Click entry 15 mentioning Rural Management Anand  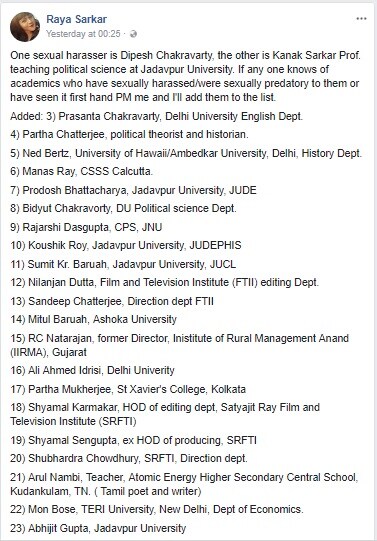pos(179,345)
